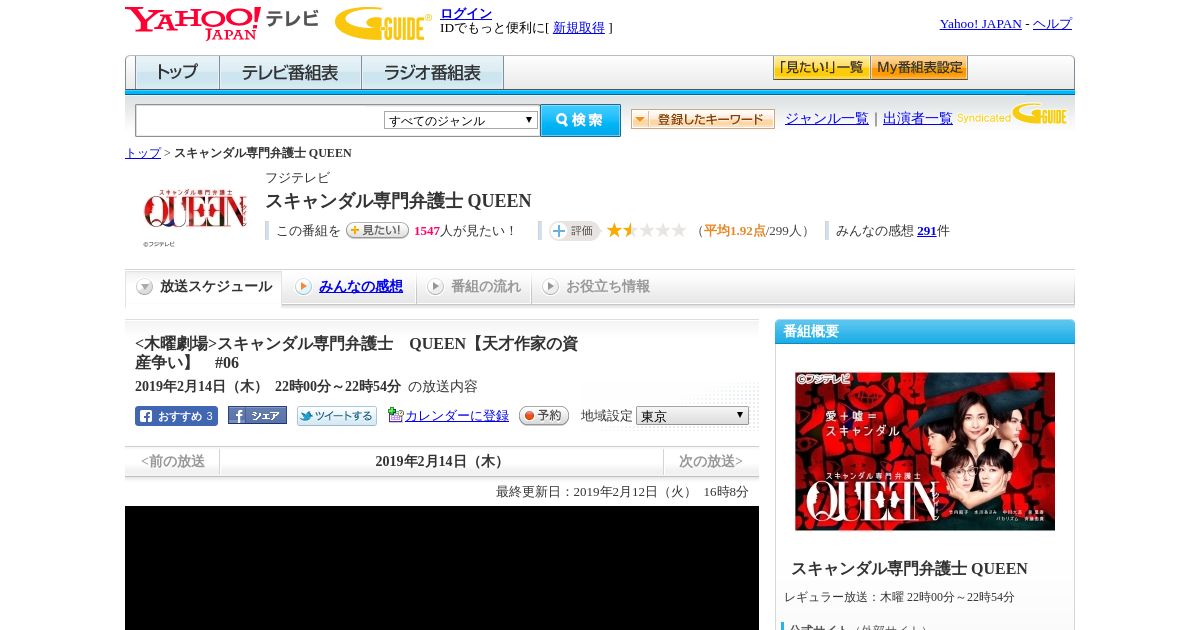Click the 平均1.92点 average score text
The width and height of the screenshot is (1200, 630).
tap(735, 231)
